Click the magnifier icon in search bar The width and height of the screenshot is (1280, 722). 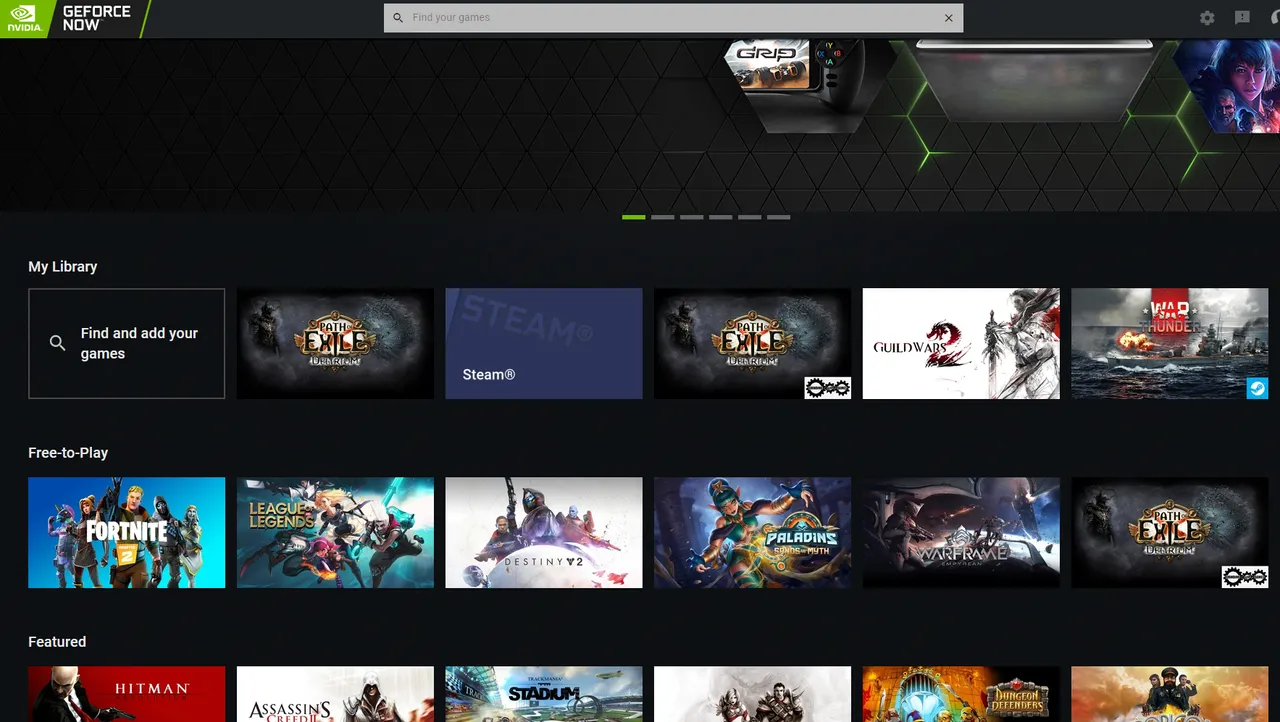point(398,18)
